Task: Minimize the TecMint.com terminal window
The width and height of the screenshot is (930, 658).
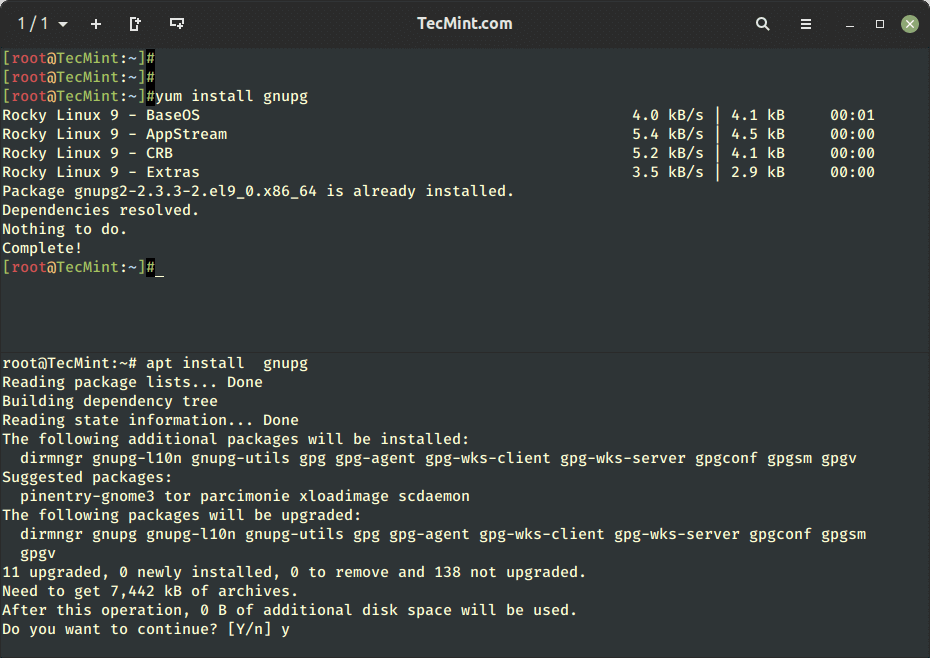Action: (x=850, y=24)
